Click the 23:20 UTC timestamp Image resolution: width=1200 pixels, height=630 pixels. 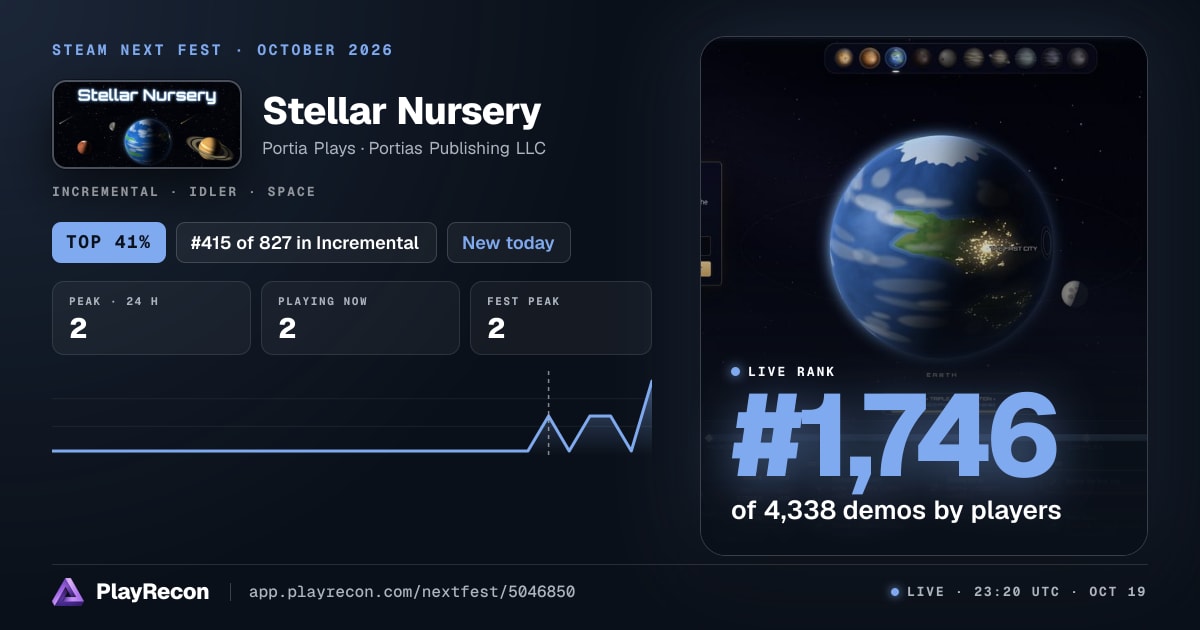pyautogui.click(x=1015, y=592)
